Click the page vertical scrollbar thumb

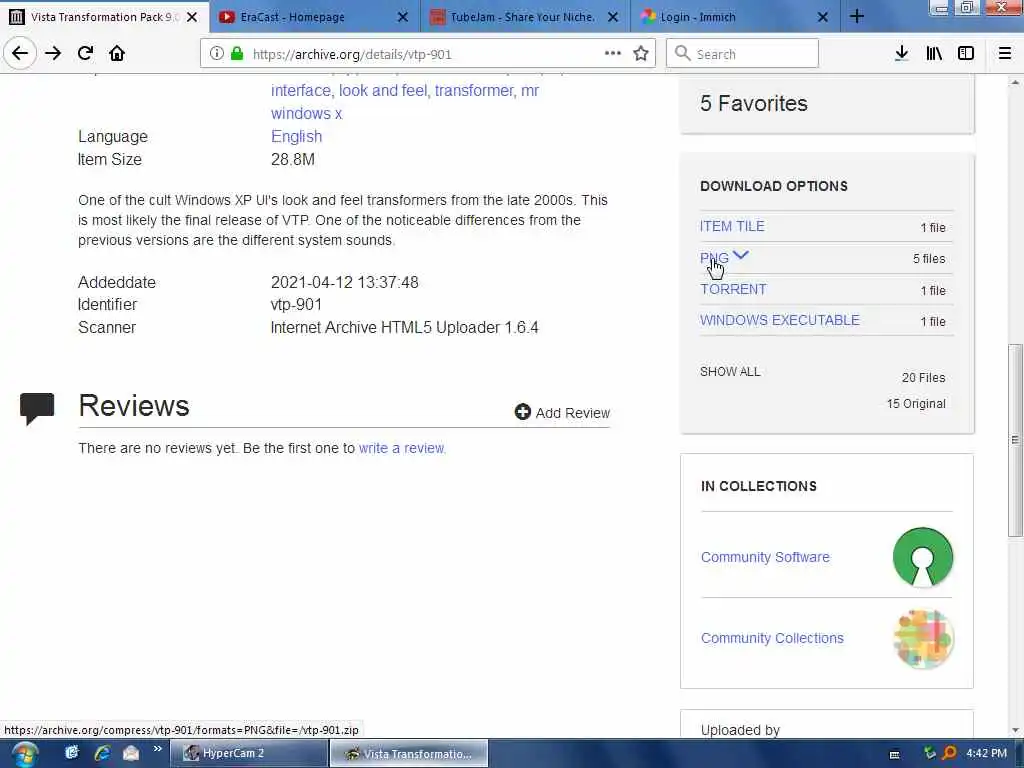pyautogui.click(x=1016, y=440)
